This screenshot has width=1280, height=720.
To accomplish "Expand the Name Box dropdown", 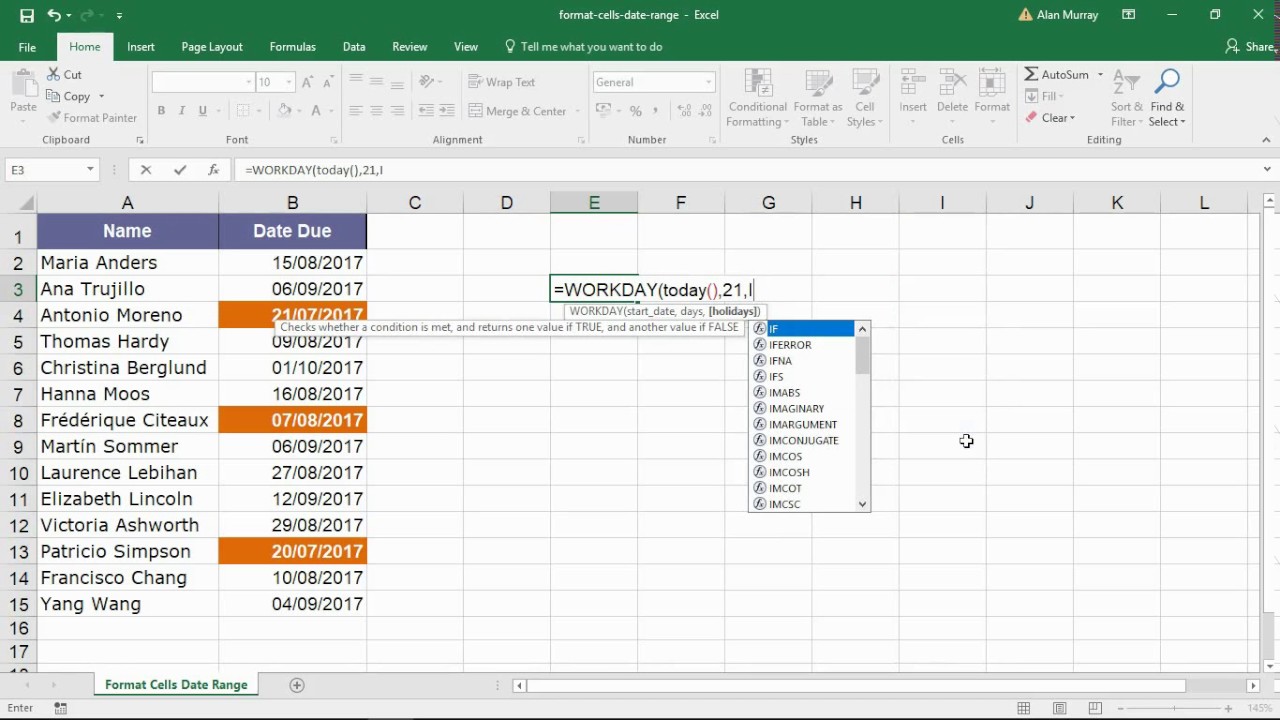I will 90,170.
